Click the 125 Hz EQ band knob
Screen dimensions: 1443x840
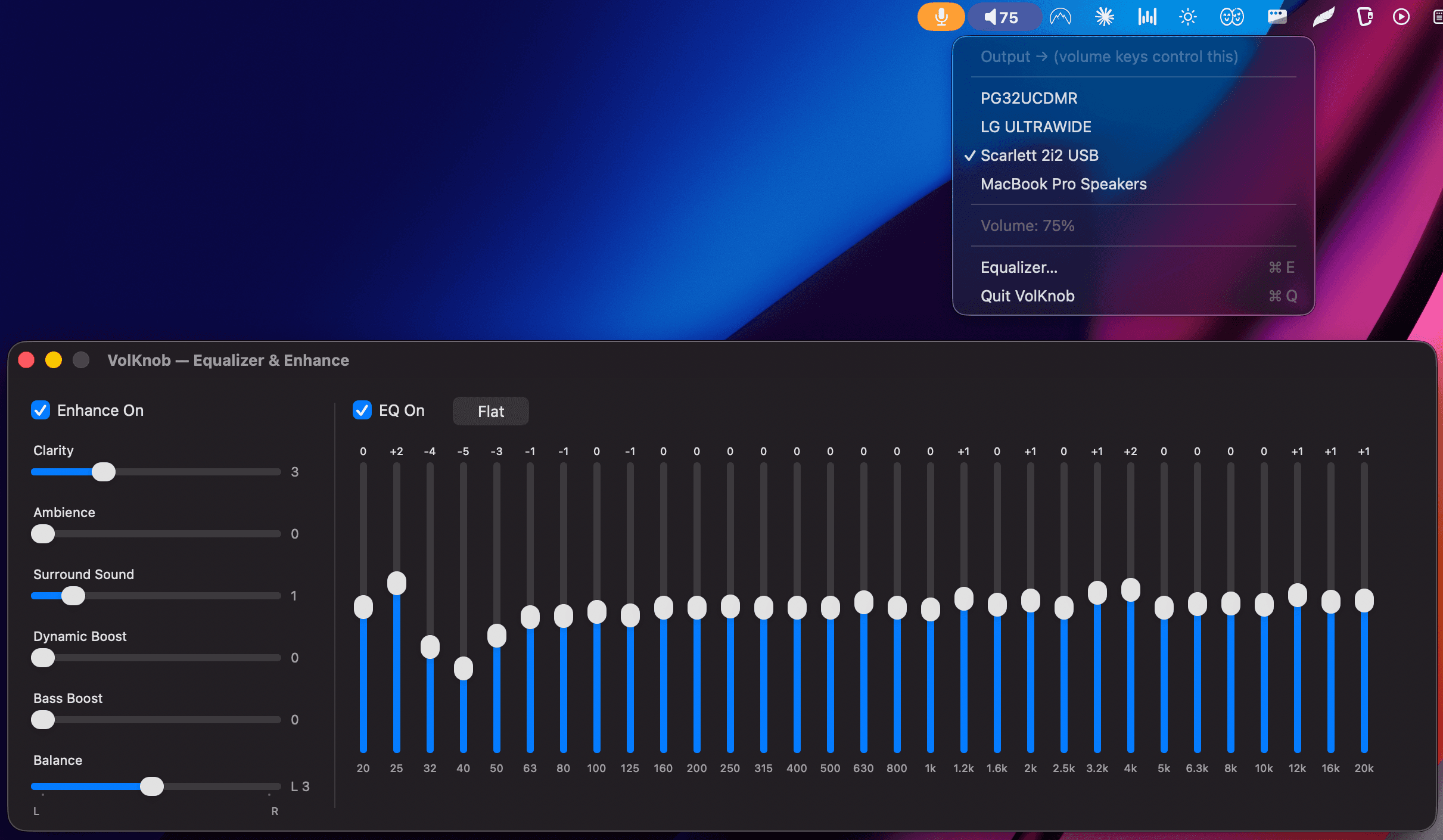[630, 615]
